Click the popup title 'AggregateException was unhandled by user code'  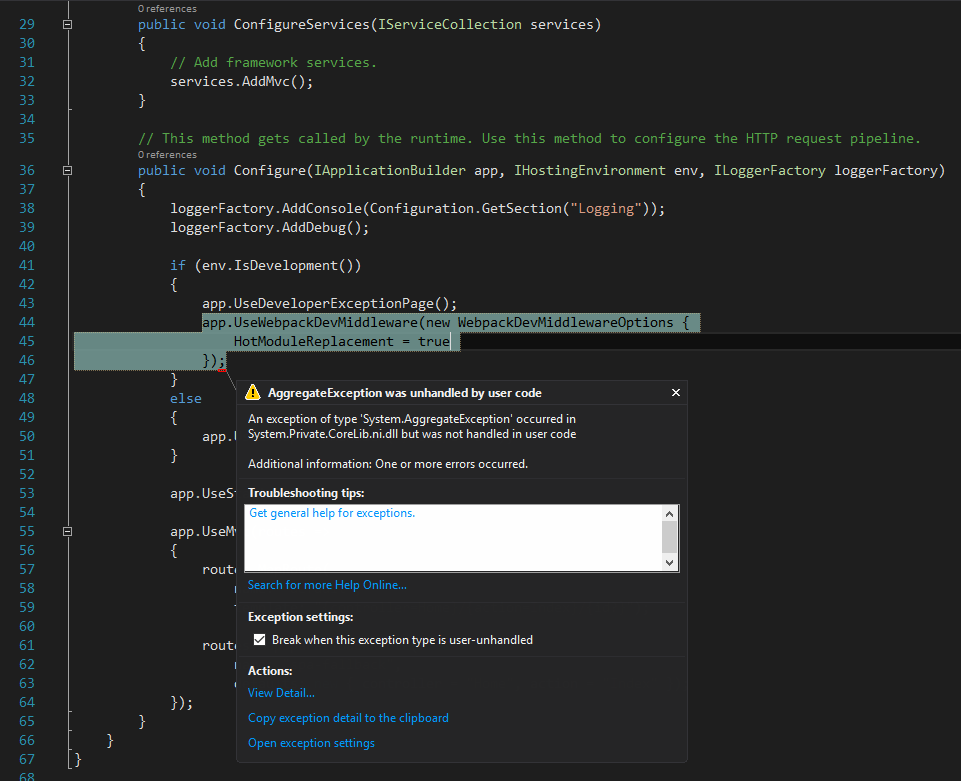tap(405, 393)
